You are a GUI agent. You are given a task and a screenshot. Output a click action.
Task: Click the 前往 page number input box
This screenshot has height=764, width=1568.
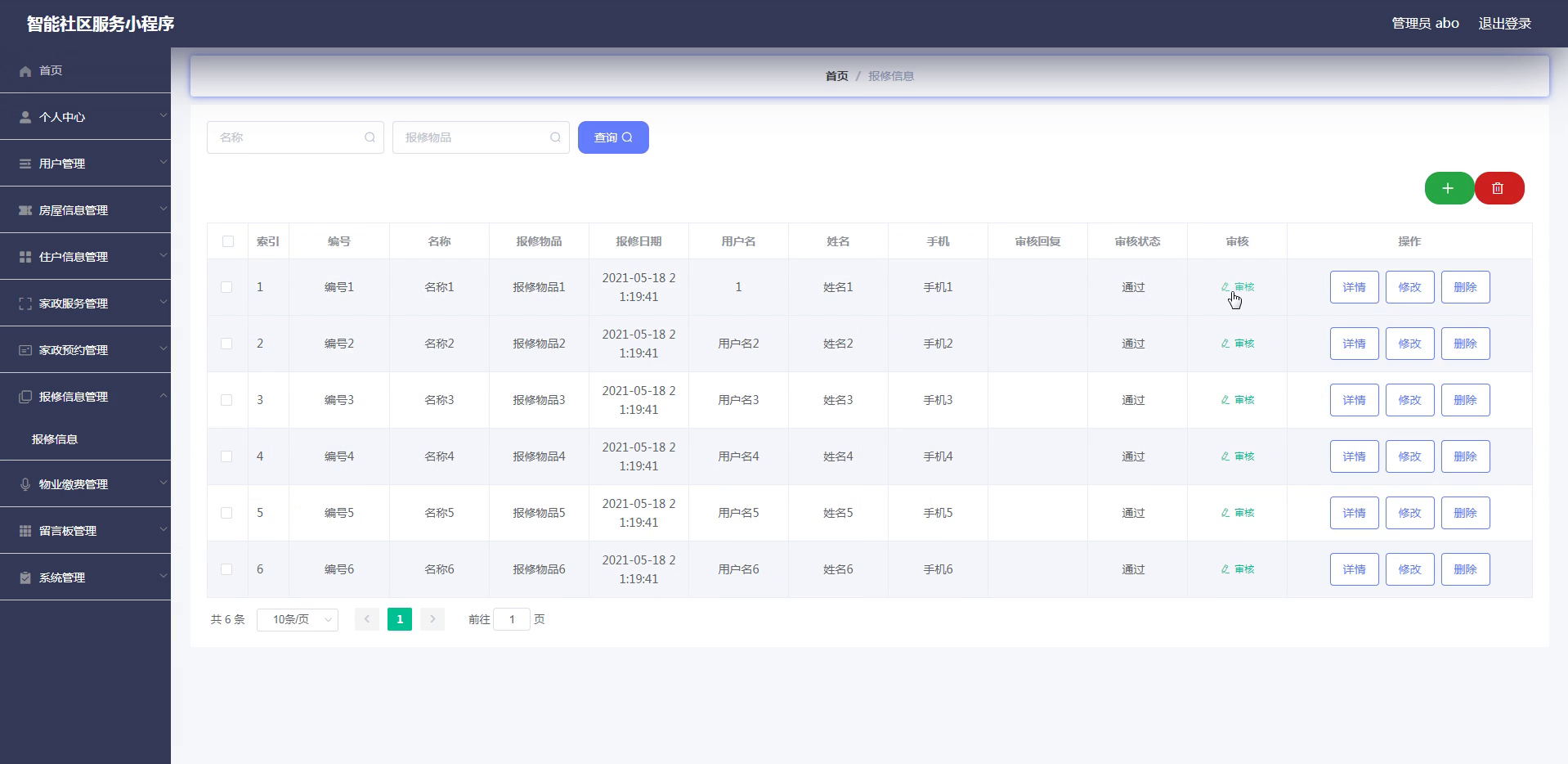pyautogui.click(x=512, y=619)
